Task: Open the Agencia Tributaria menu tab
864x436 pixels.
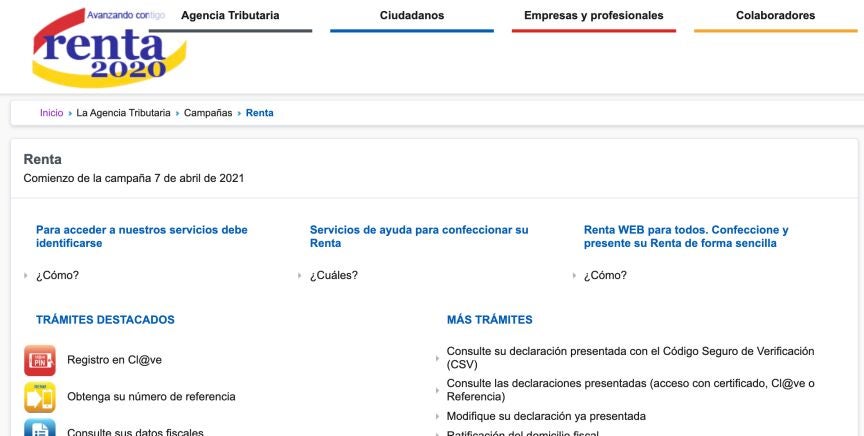Action: [230, 16]
